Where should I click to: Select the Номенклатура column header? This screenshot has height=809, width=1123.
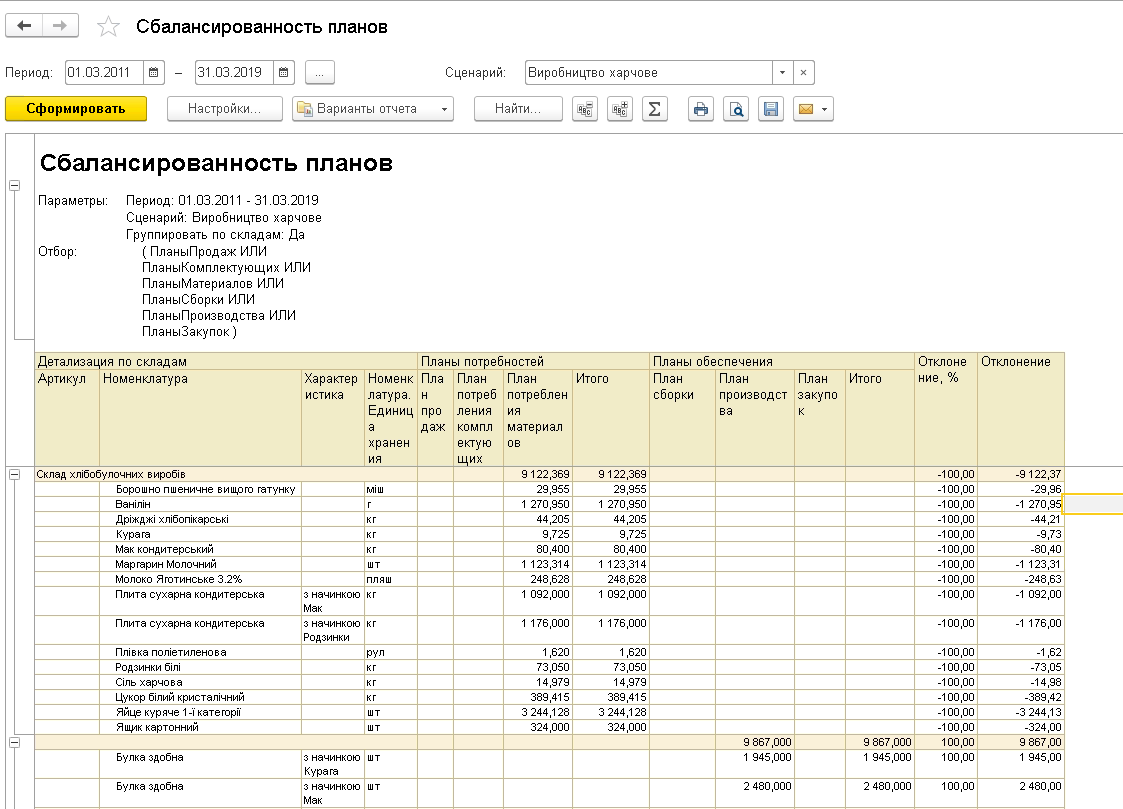point(201,417)
